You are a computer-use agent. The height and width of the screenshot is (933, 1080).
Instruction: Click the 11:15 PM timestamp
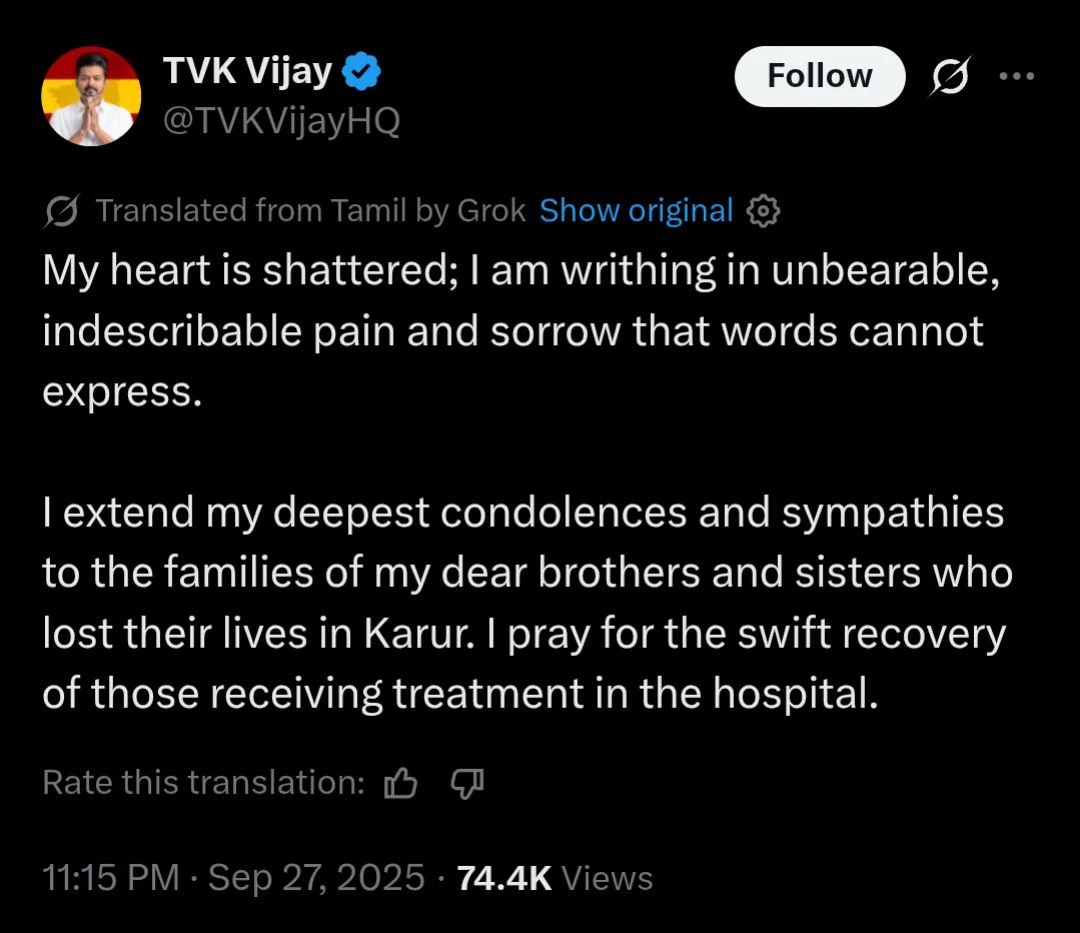tap(110, 878)
